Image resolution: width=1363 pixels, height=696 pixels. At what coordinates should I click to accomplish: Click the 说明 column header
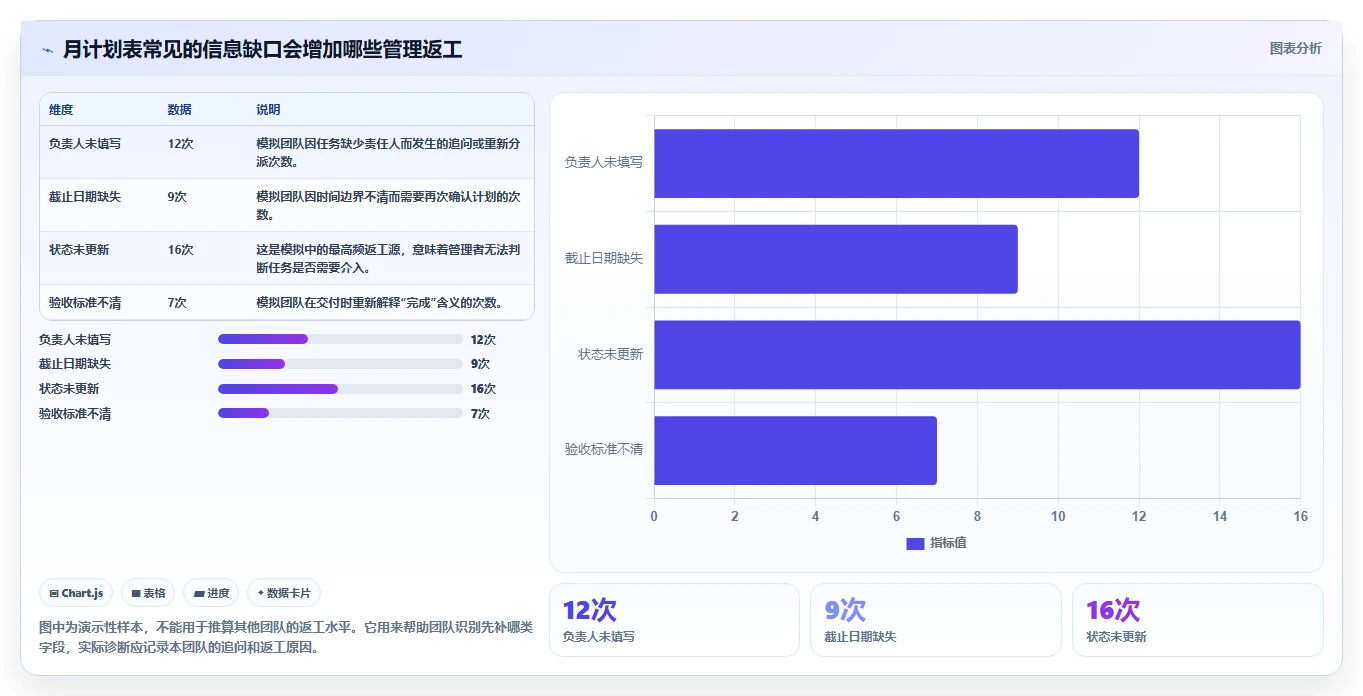tap(268, 109)
